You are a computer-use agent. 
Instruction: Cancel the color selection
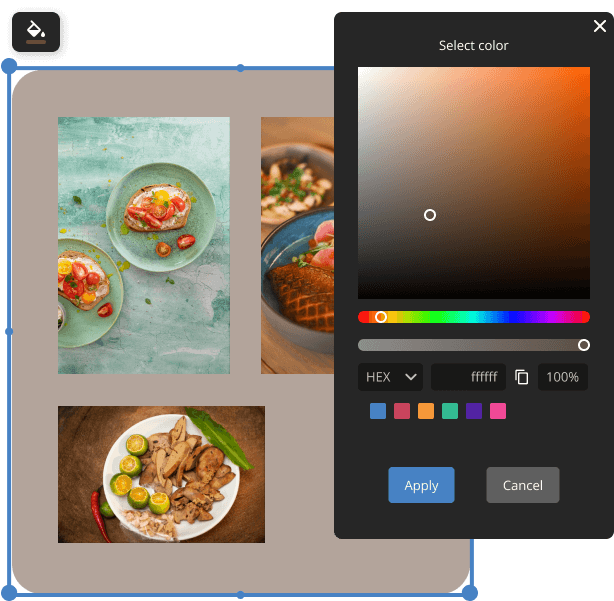coord(522,485)
